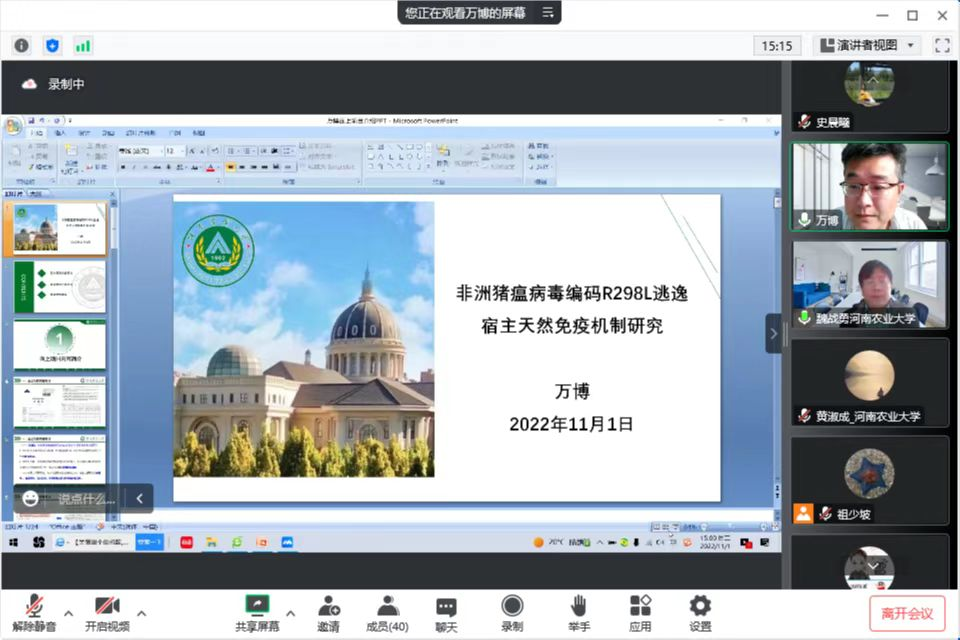Open the 聊天 chat panel
This screenshot has width=960, height=640.
pos(445,611)
